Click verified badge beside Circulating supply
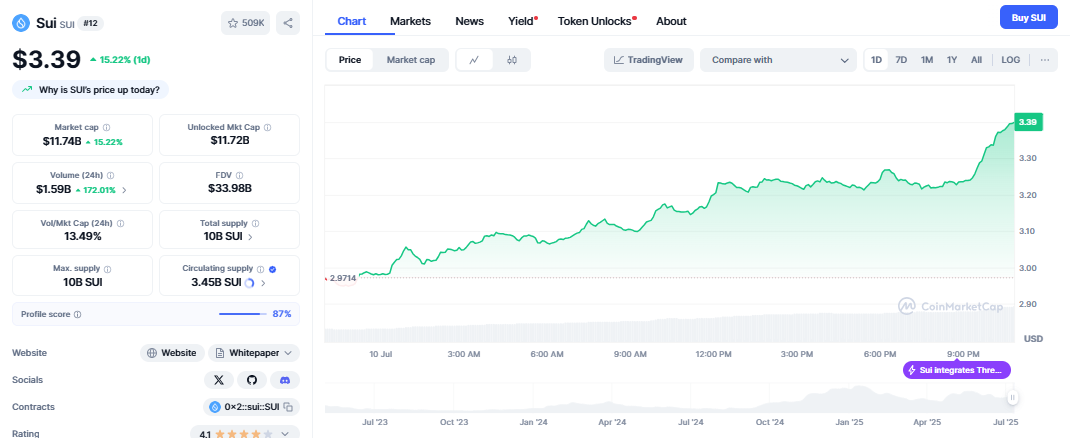 tap(273, 269)
